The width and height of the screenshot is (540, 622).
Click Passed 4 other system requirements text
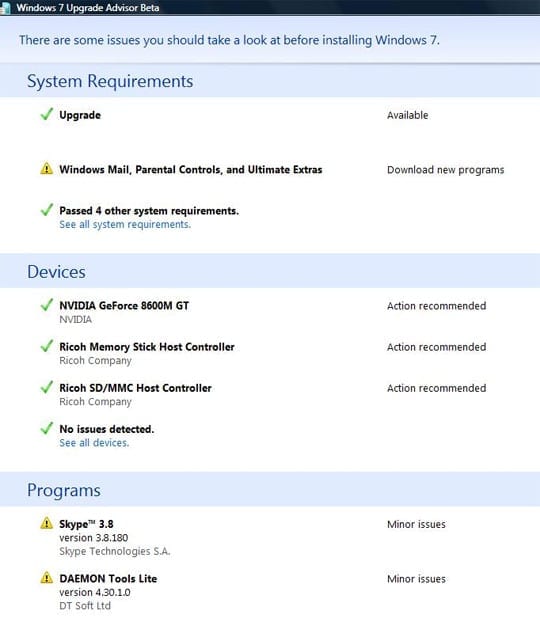click(x=149, y=211)
